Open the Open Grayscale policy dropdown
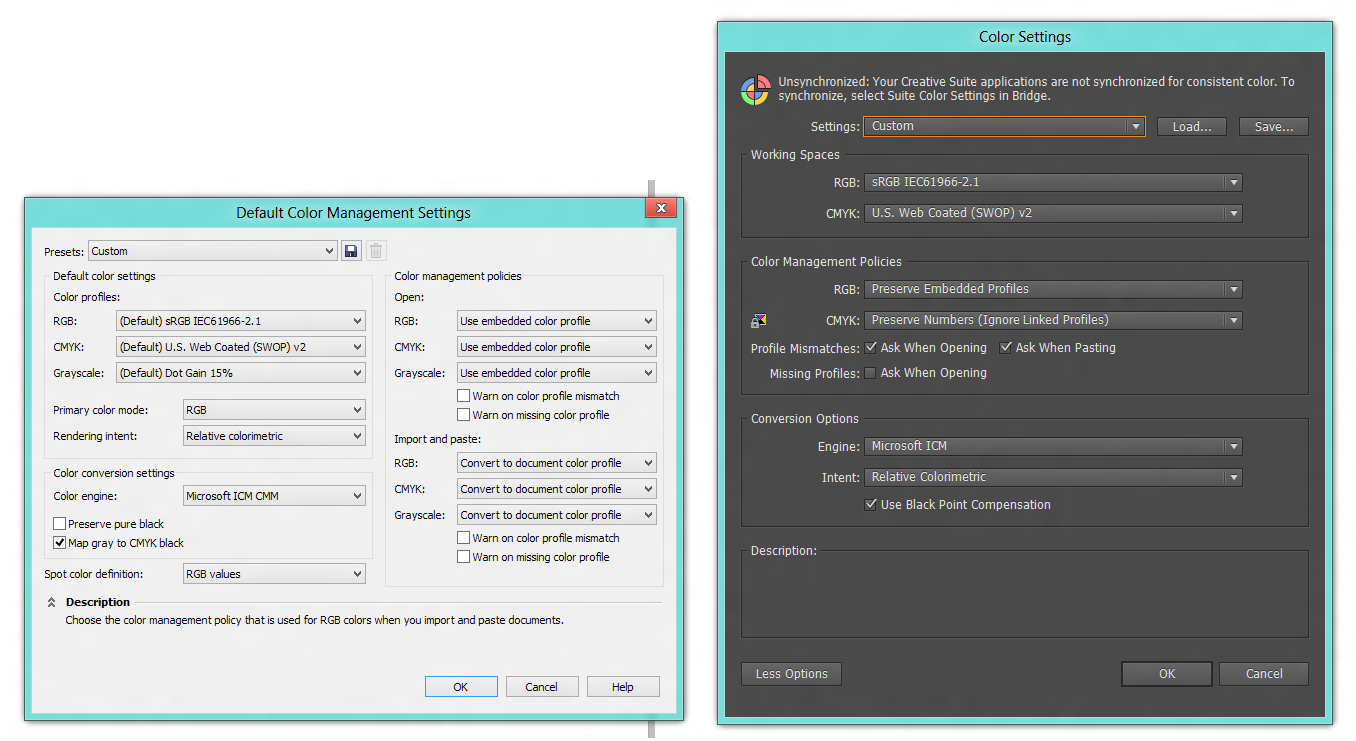Image resolution: width=1356 pixels, height=741 pixels. (557, 373)
